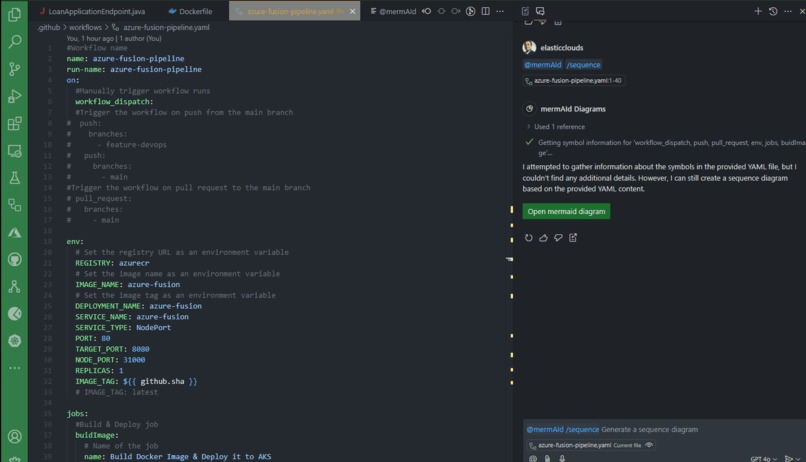The width and height of the screenshot is (806, 462).
Task: Click 'SERVICE_TYPE: NodePort' line
Action: click(123, 327)
